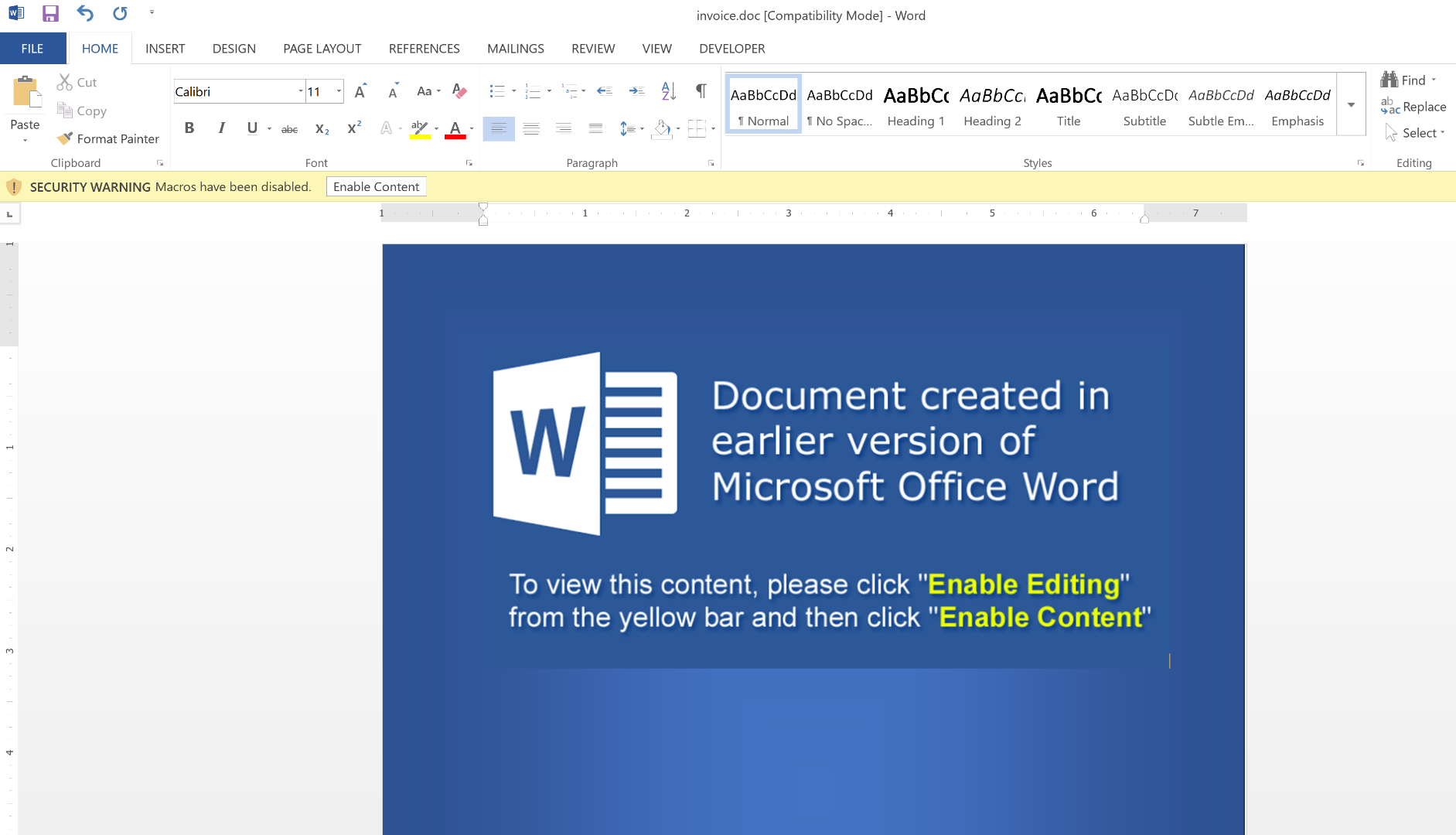The height and width of the screenshot is (835, 1456).
Task: Click the Subscript icon
Action: (322, 129)
